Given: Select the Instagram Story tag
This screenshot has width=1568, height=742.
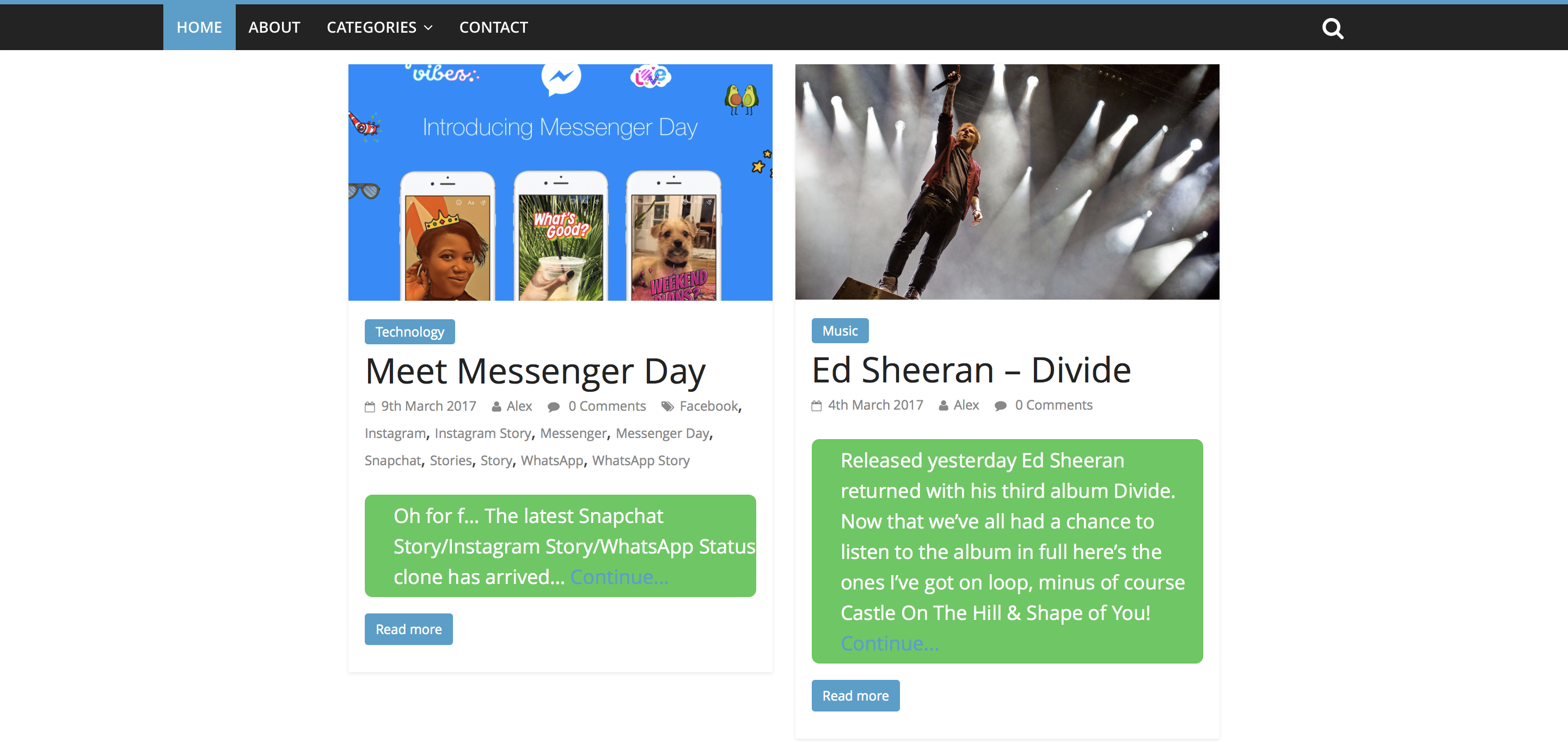Looking at the screenshot, I should (483, 434).
